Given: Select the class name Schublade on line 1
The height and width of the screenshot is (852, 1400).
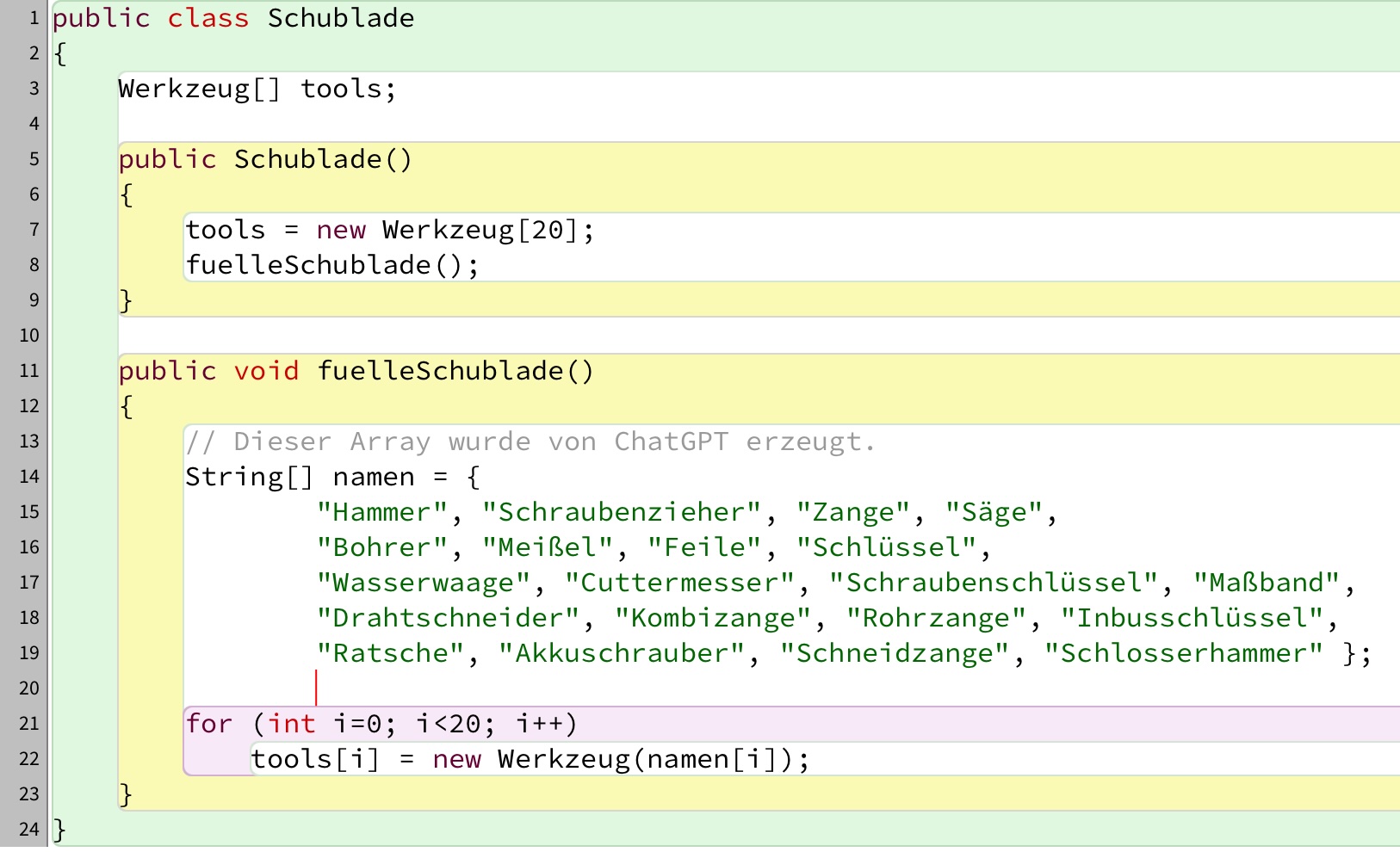Looking at the screenshot, I should [341, 18].
